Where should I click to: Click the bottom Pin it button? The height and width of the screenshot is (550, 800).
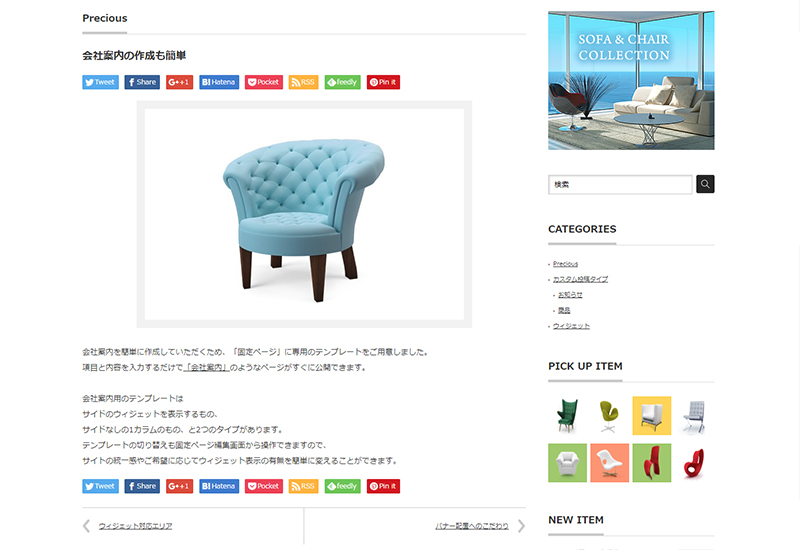(383, 486)
